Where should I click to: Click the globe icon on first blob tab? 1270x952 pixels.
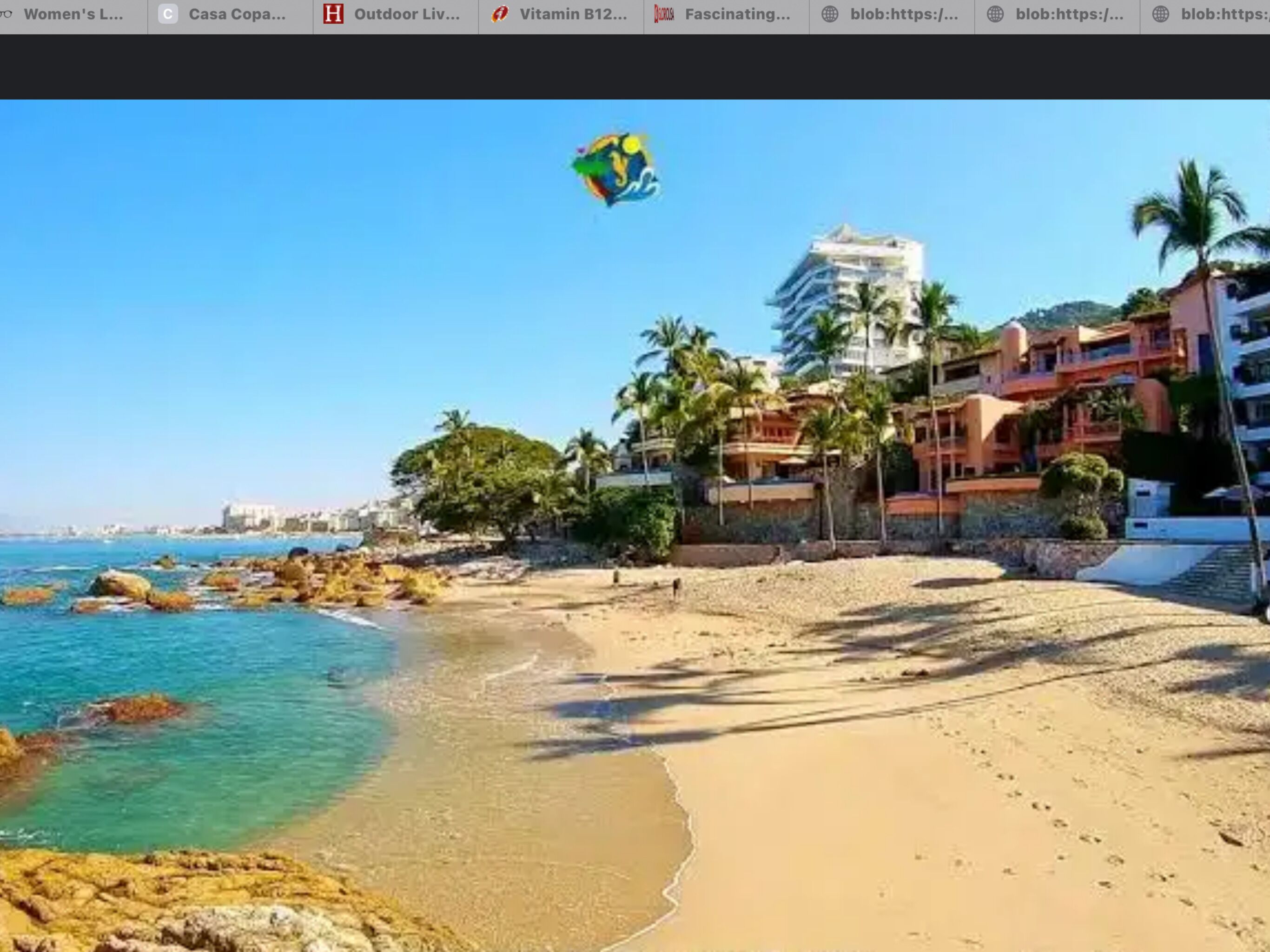click(x=830, y=14)
